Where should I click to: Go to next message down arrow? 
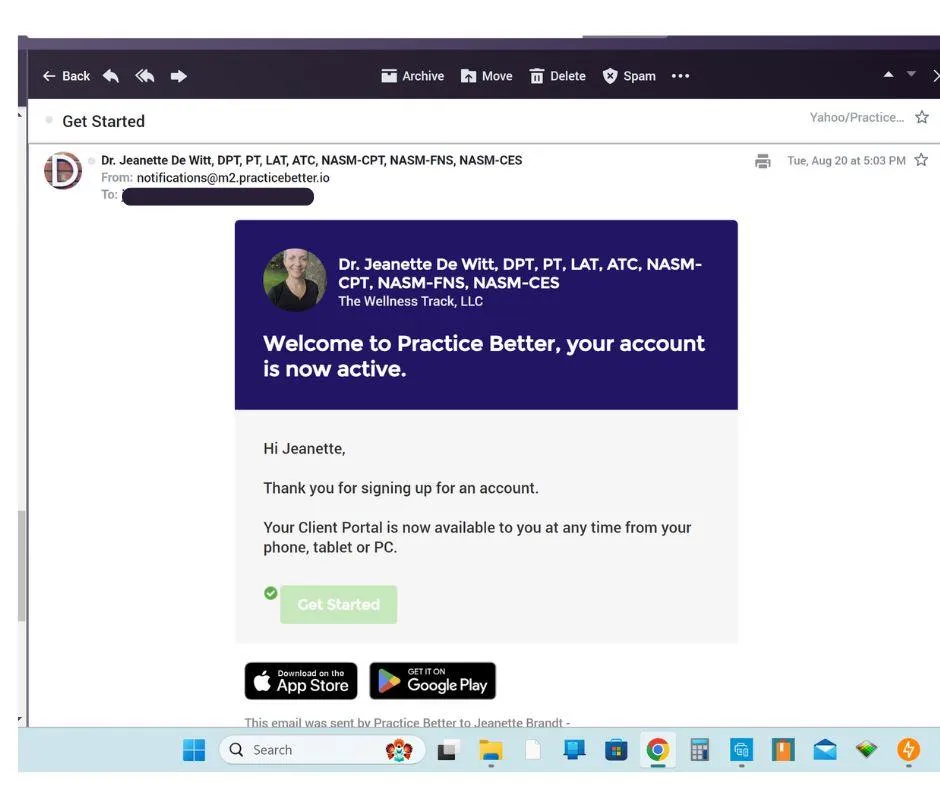pos(911,74)
